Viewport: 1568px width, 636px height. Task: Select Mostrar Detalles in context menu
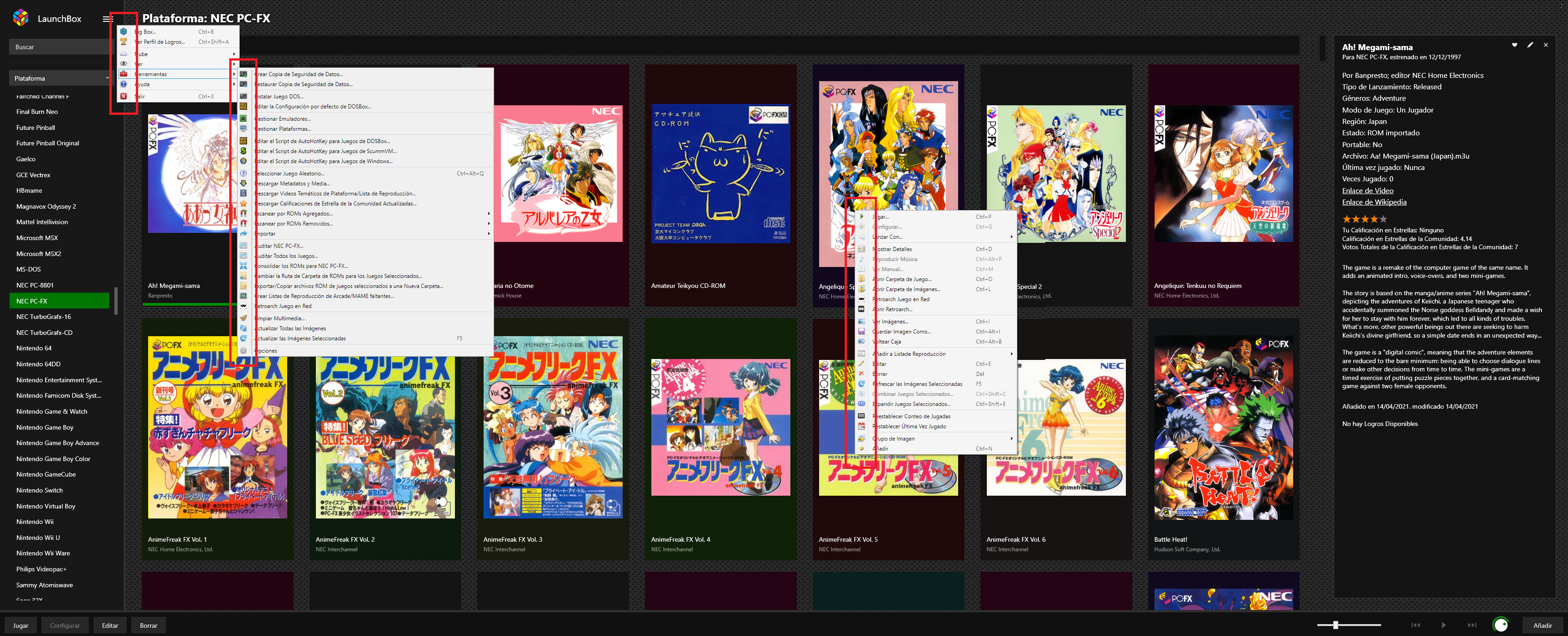point(936,249)
